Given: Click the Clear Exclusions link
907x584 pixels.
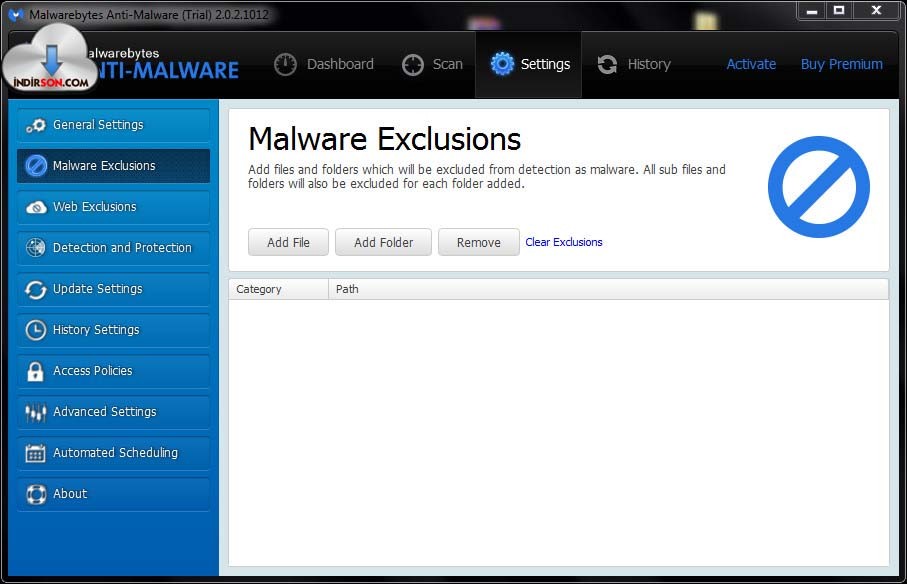Looking at the screenshot, I should click(x=564, y=242).
